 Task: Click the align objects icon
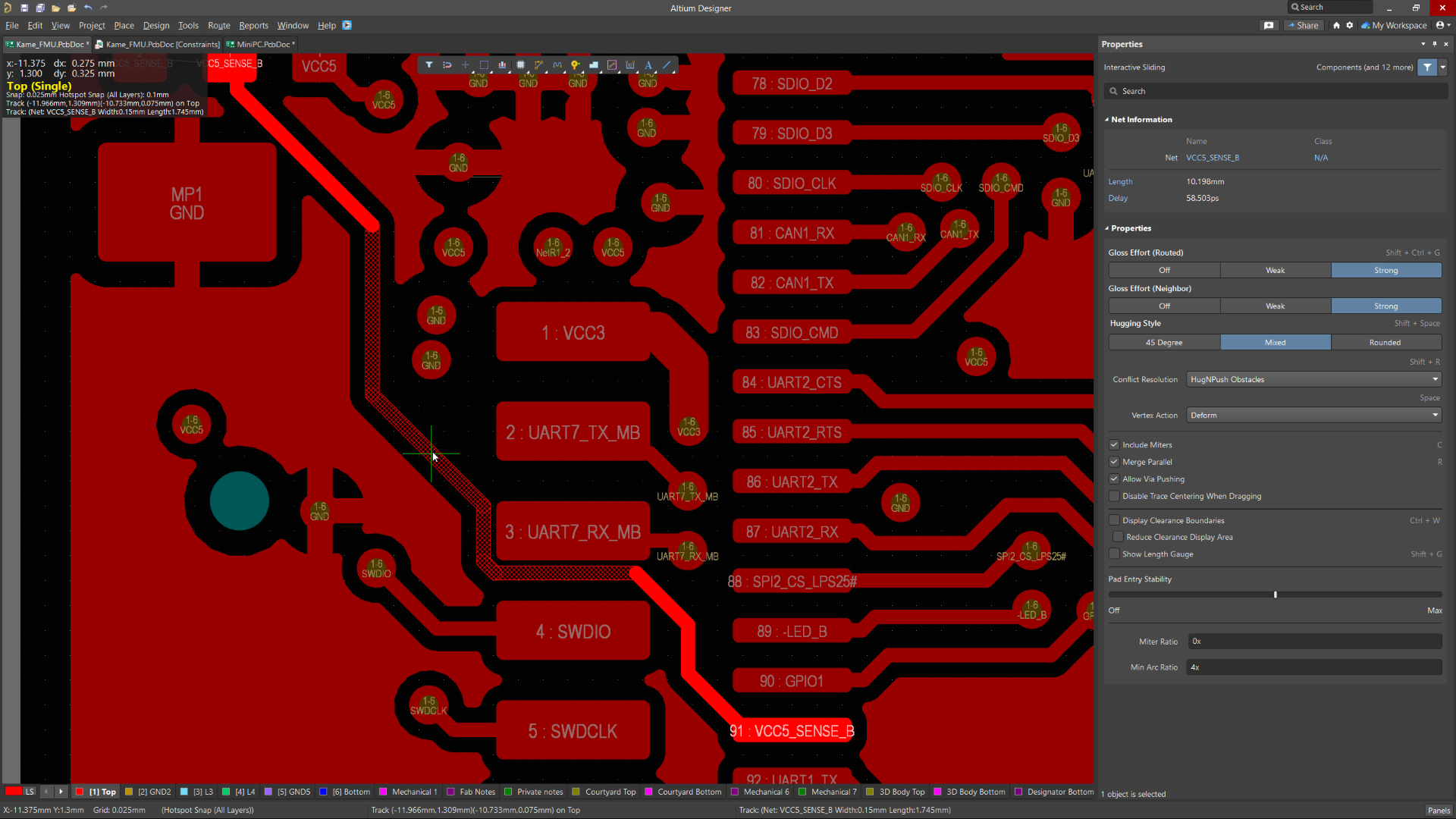(x=502, y=65)
